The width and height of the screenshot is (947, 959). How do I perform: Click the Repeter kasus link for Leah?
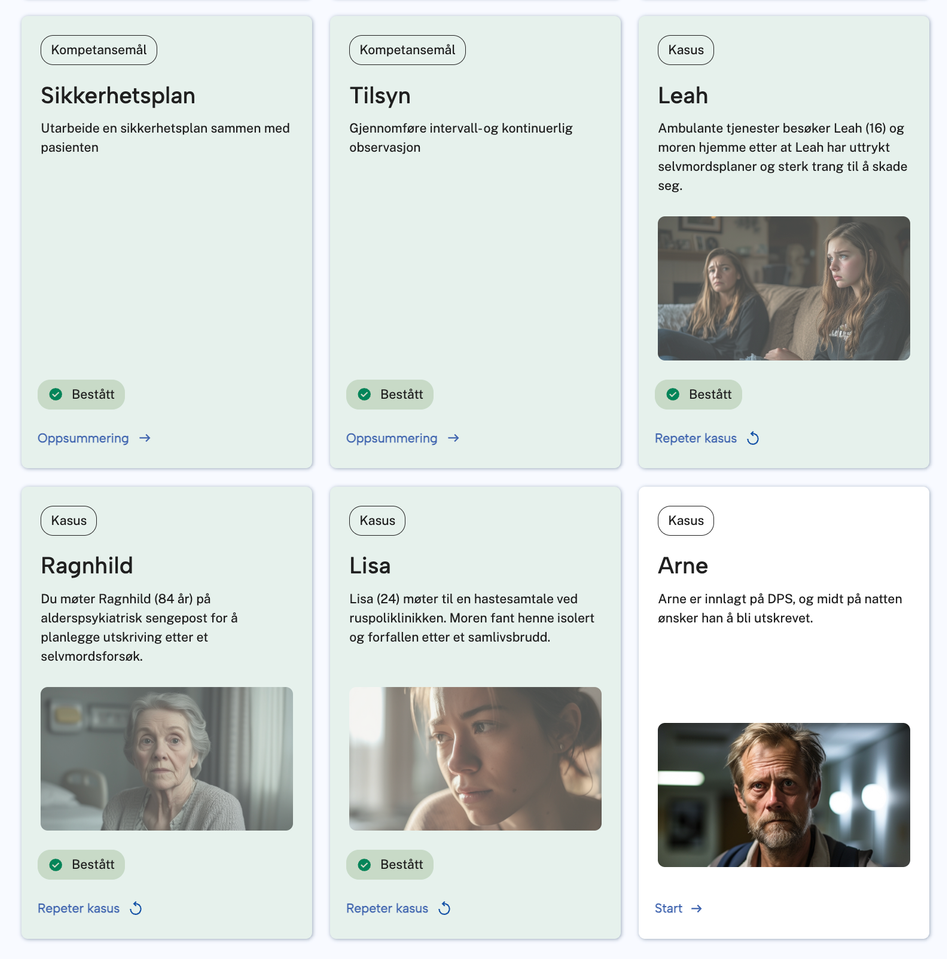pyautogui.click(x=696, y=438)
